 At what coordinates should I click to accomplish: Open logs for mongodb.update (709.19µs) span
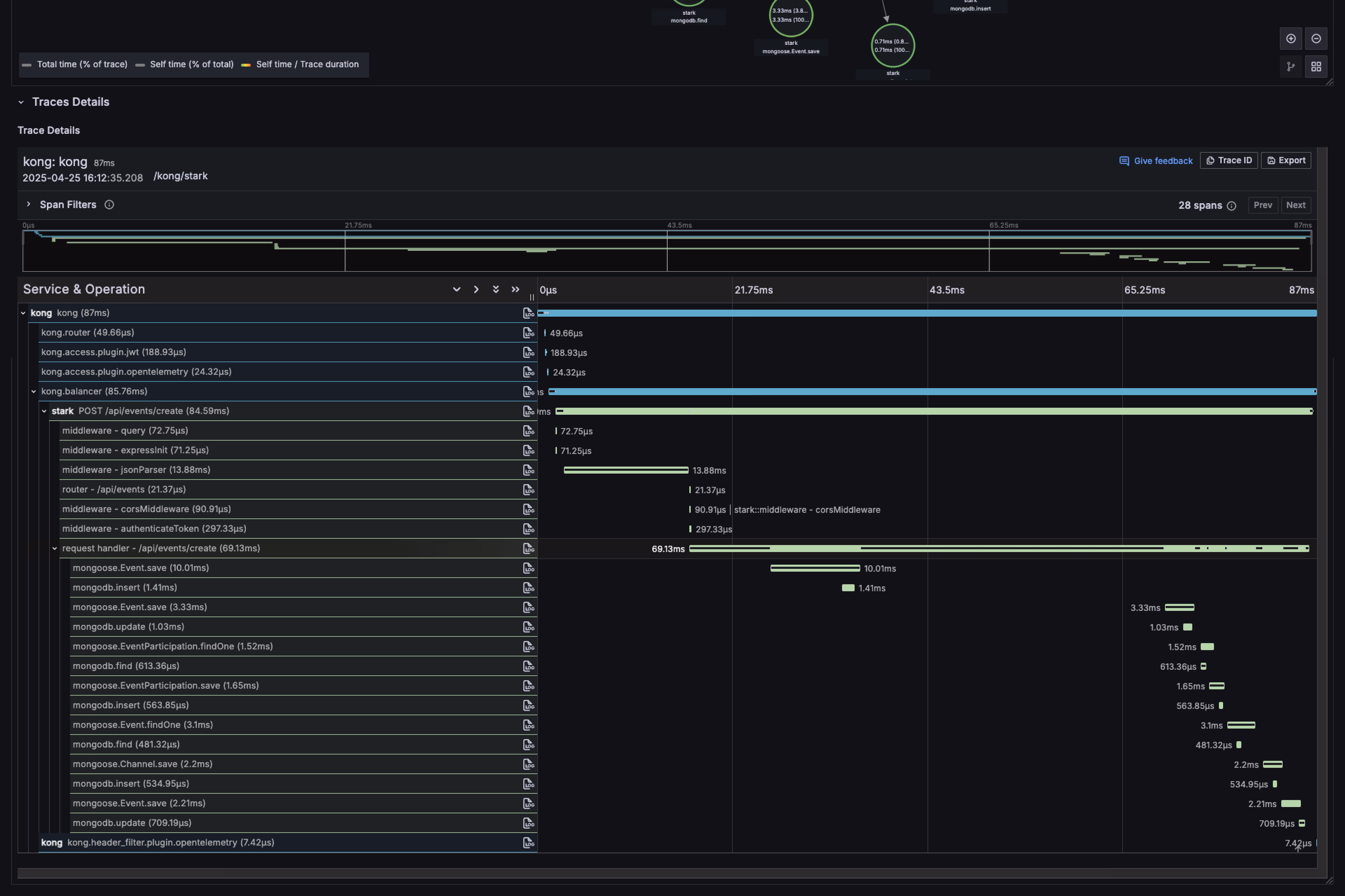[529, 823]
